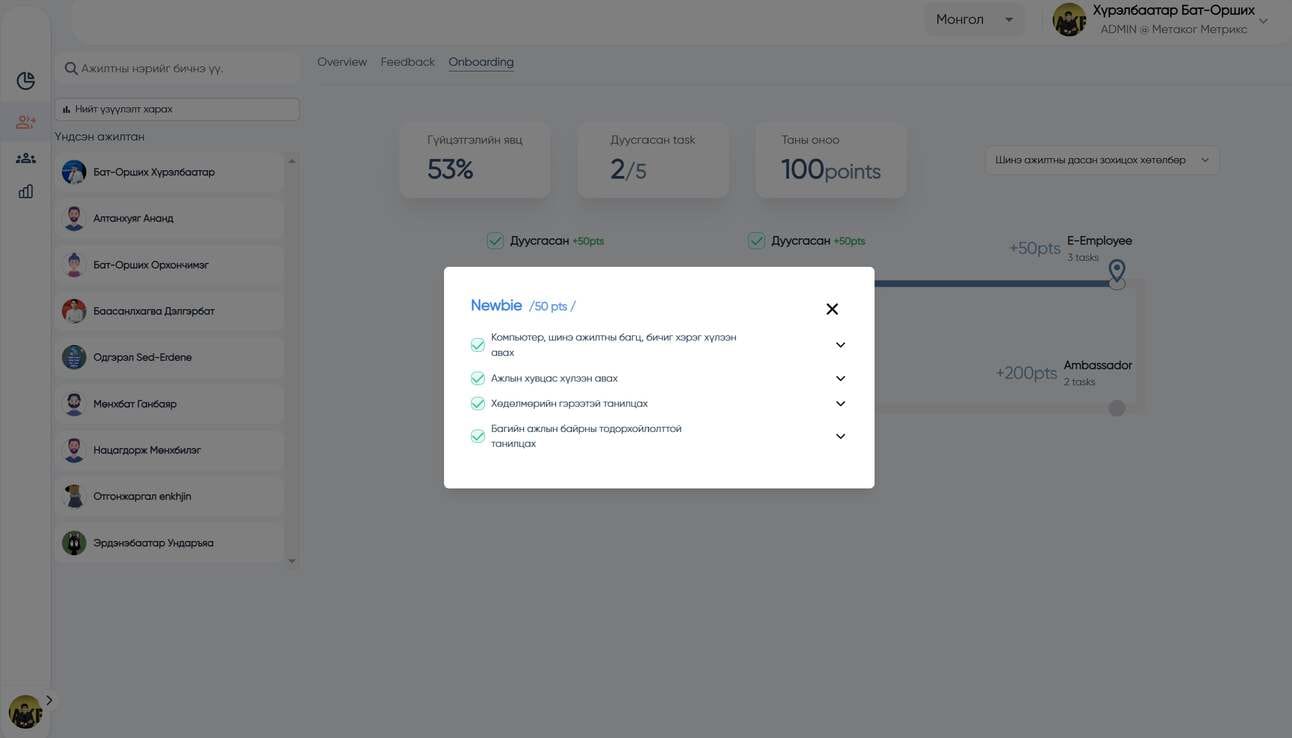Click avatar of Эрдэнэбаатар Ундаръяа
Screen dimensions: 1292x738
click(x=74, y=543)
